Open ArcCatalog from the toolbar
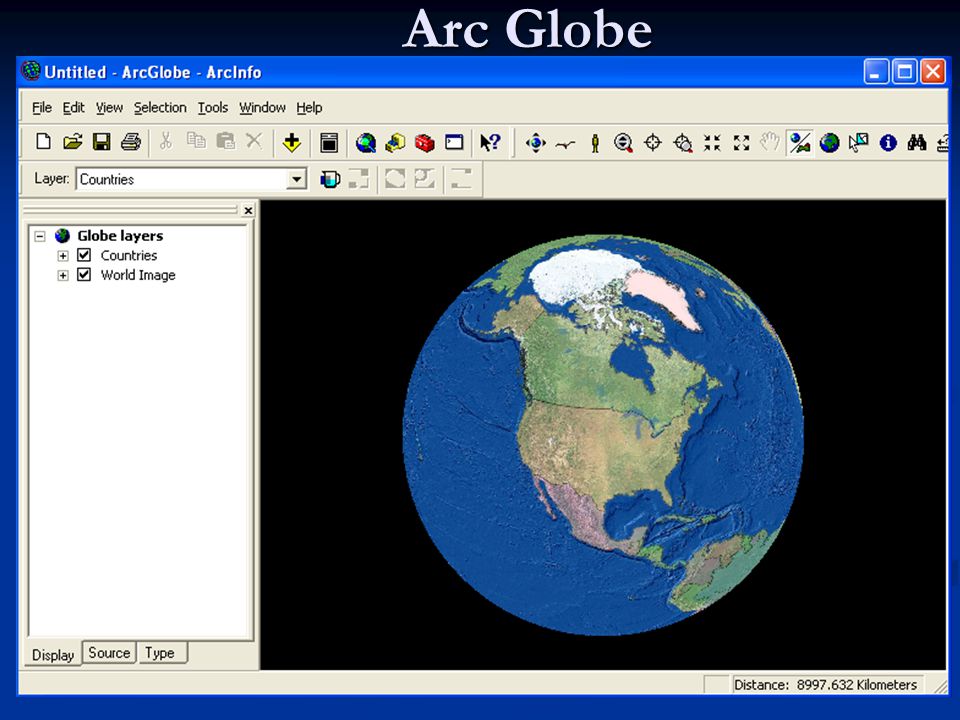This screenshot has width=960, height=720. 395,143
